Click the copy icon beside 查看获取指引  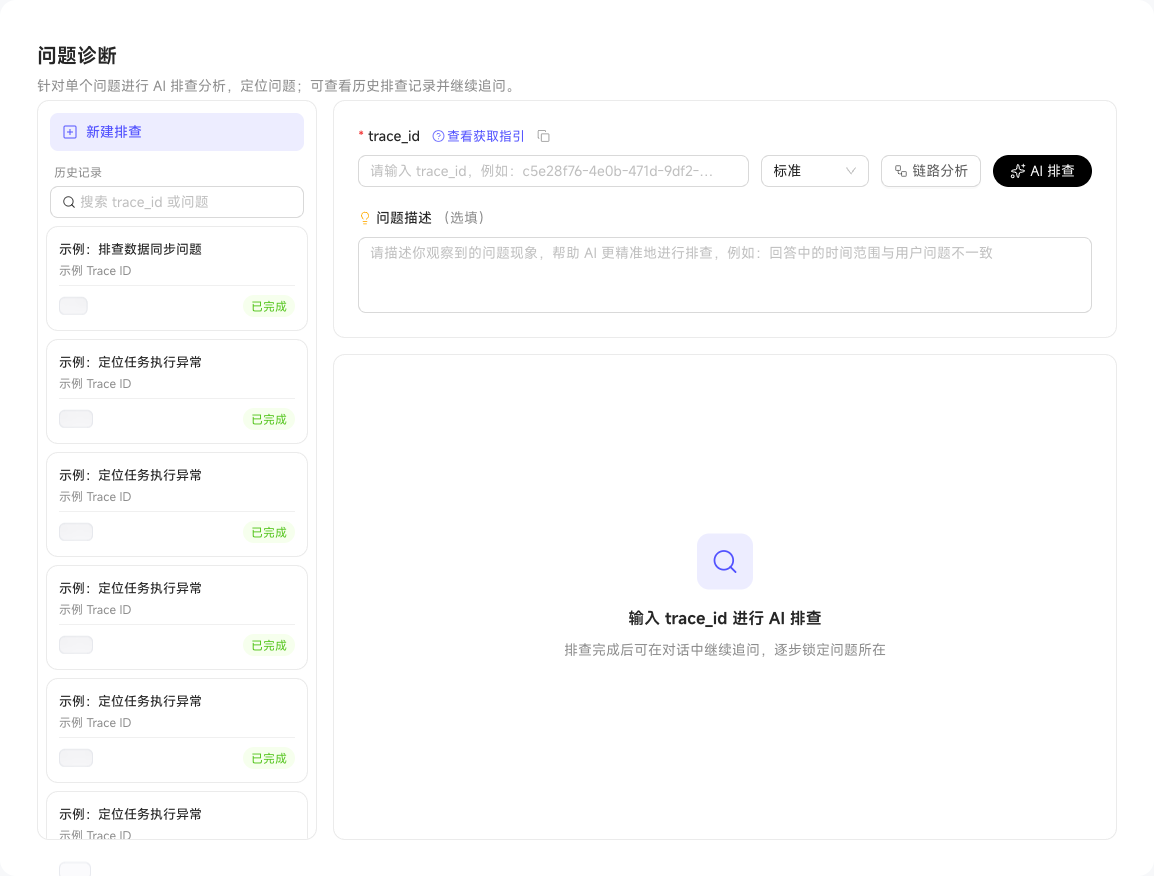click(x=543, y=136)
